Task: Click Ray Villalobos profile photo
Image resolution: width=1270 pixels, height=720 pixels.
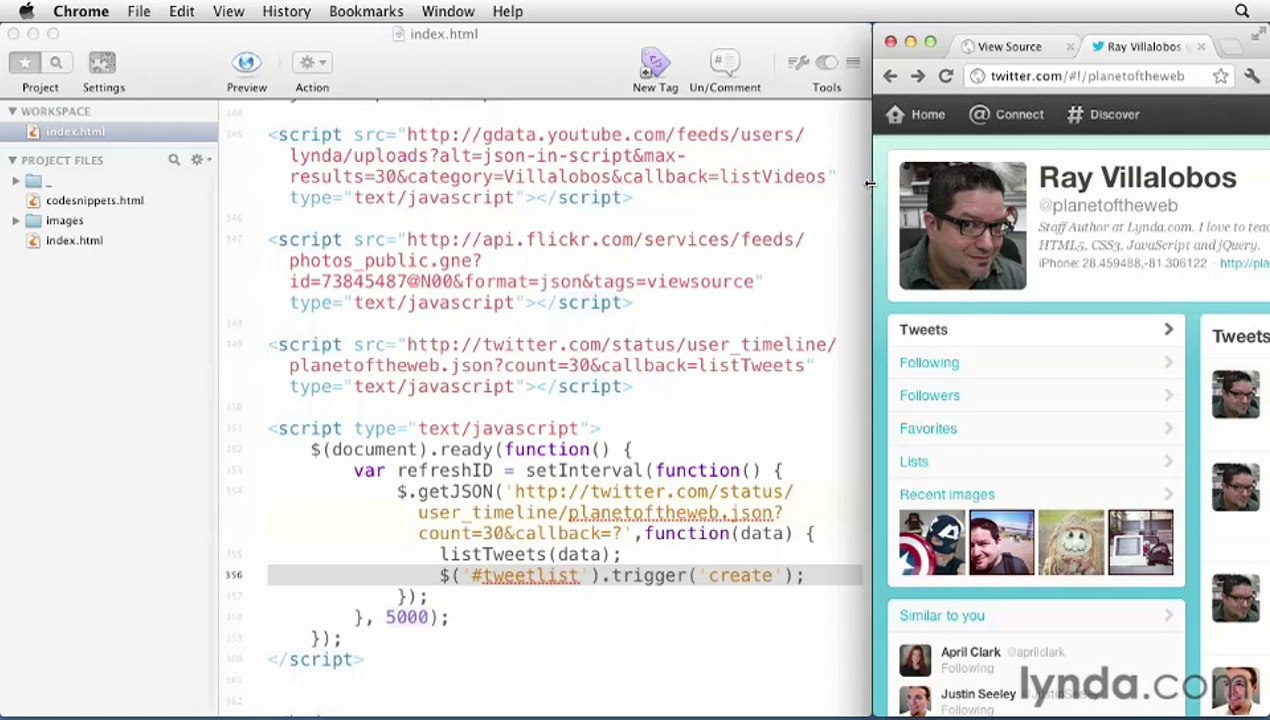Action: [962, 226]
